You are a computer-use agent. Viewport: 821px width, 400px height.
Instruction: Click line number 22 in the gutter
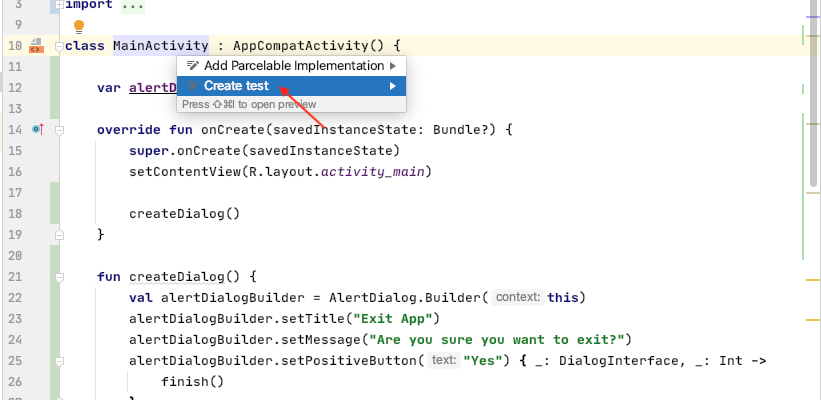click(15, 298)
